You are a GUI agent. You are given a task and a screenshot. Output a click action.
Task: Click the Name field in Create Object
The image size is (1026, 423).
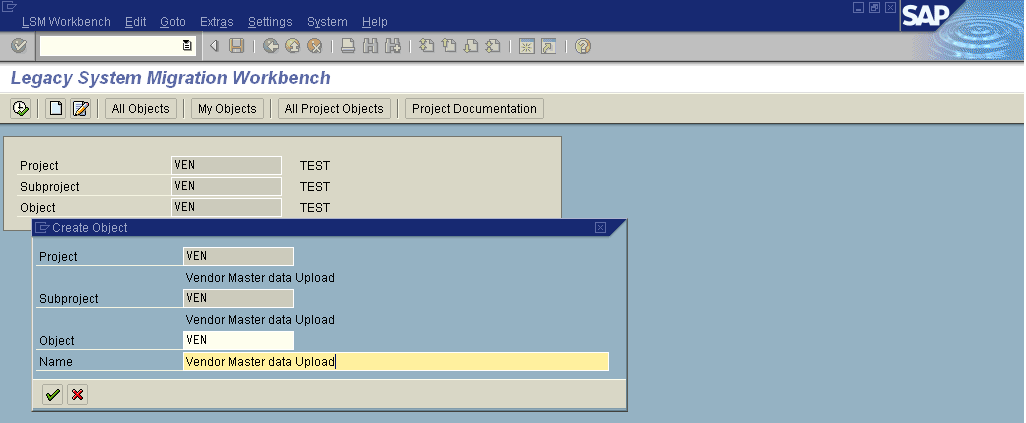[x=396, y=362]
